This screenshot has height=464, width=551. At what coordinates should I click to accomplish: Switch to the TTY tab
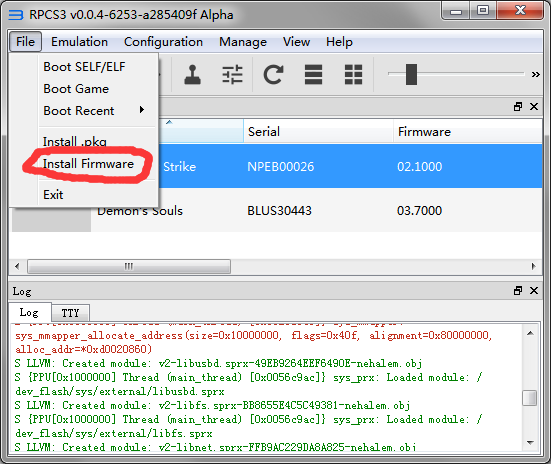[x=70, y=312]
